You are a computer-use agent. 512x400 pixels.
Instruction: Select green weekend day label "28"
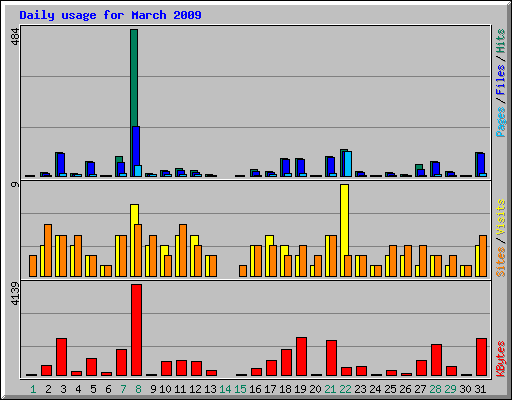click(x=435, y=389)
